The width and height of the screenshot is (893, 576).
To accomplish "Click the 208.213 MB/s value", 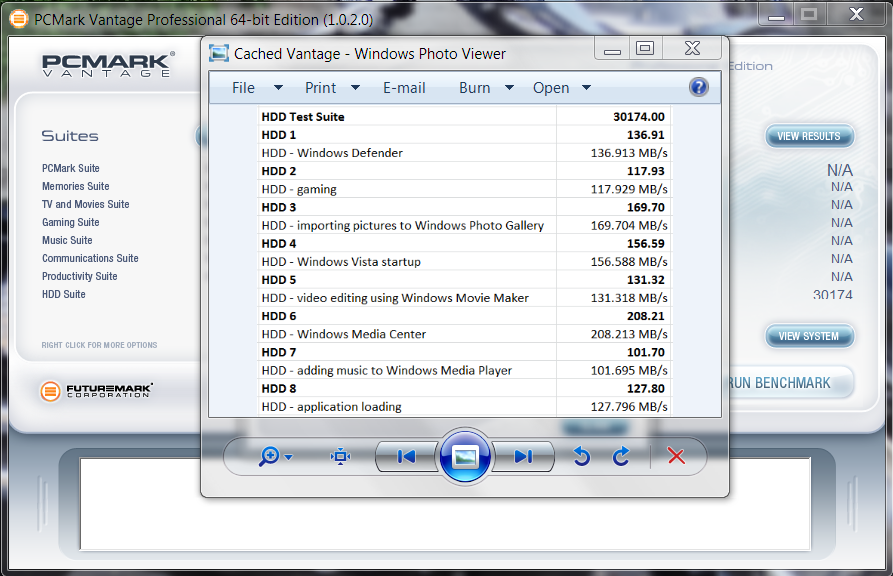I will click(x=629, y=334).
